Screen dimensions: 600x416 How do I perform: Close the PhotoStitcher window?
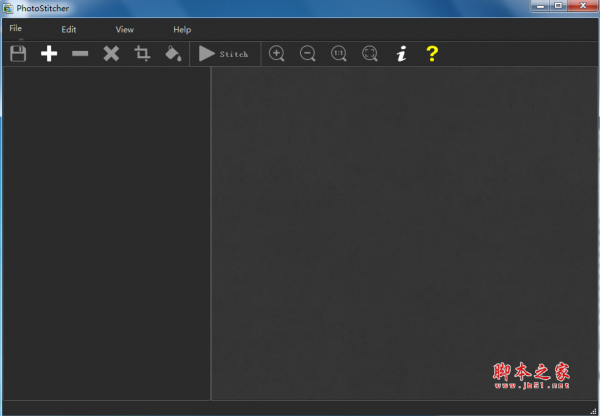583,6
